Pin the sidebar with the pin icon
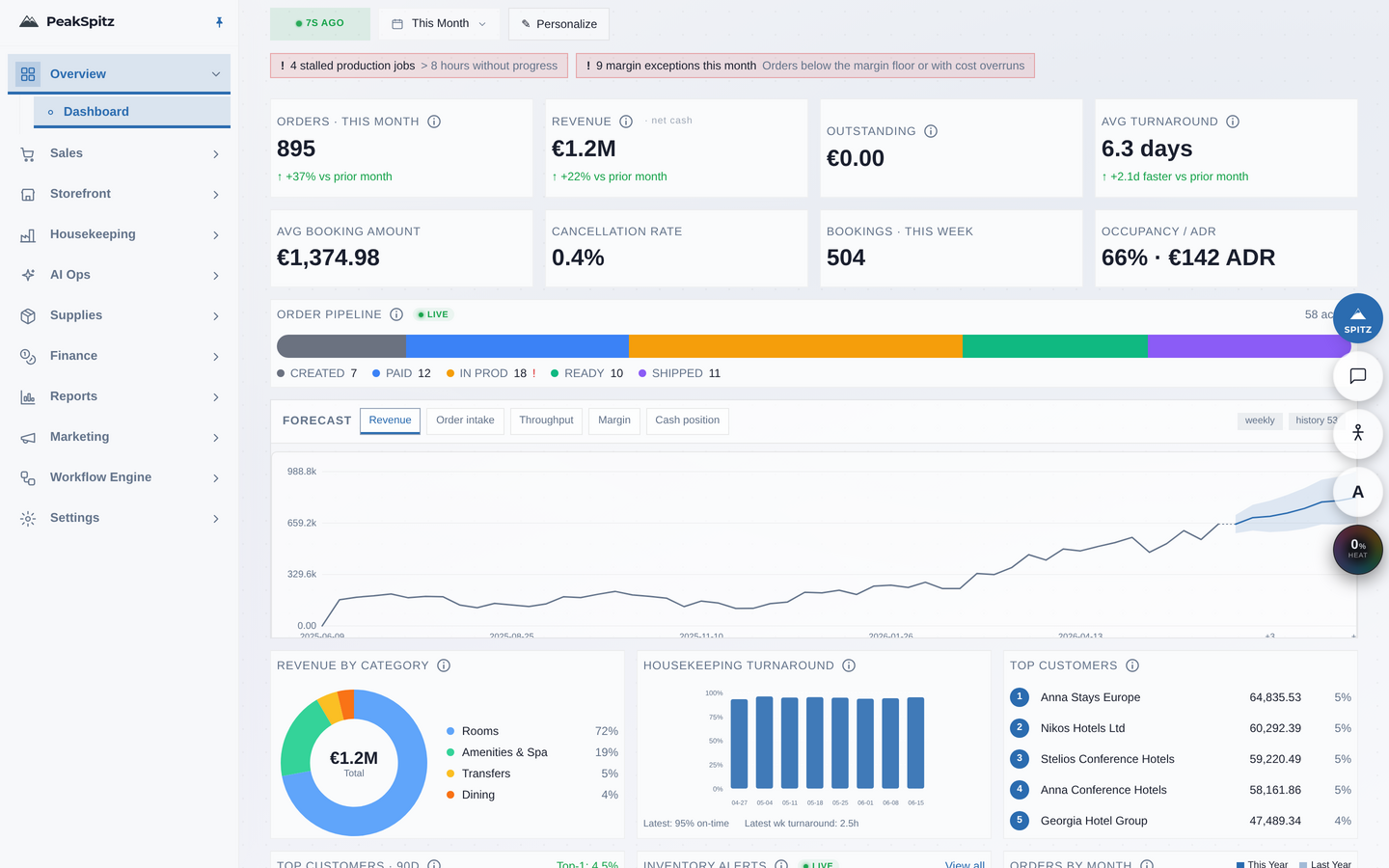This screenshot has height=868, width=1389. pyautogui.click(x=219, y=22)
